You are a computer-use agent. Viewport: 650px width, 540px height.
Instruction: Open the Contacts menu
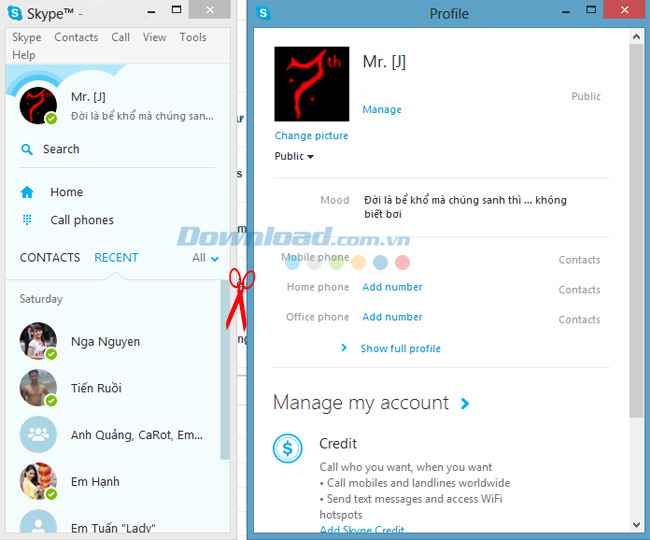[x=76, y=37]
